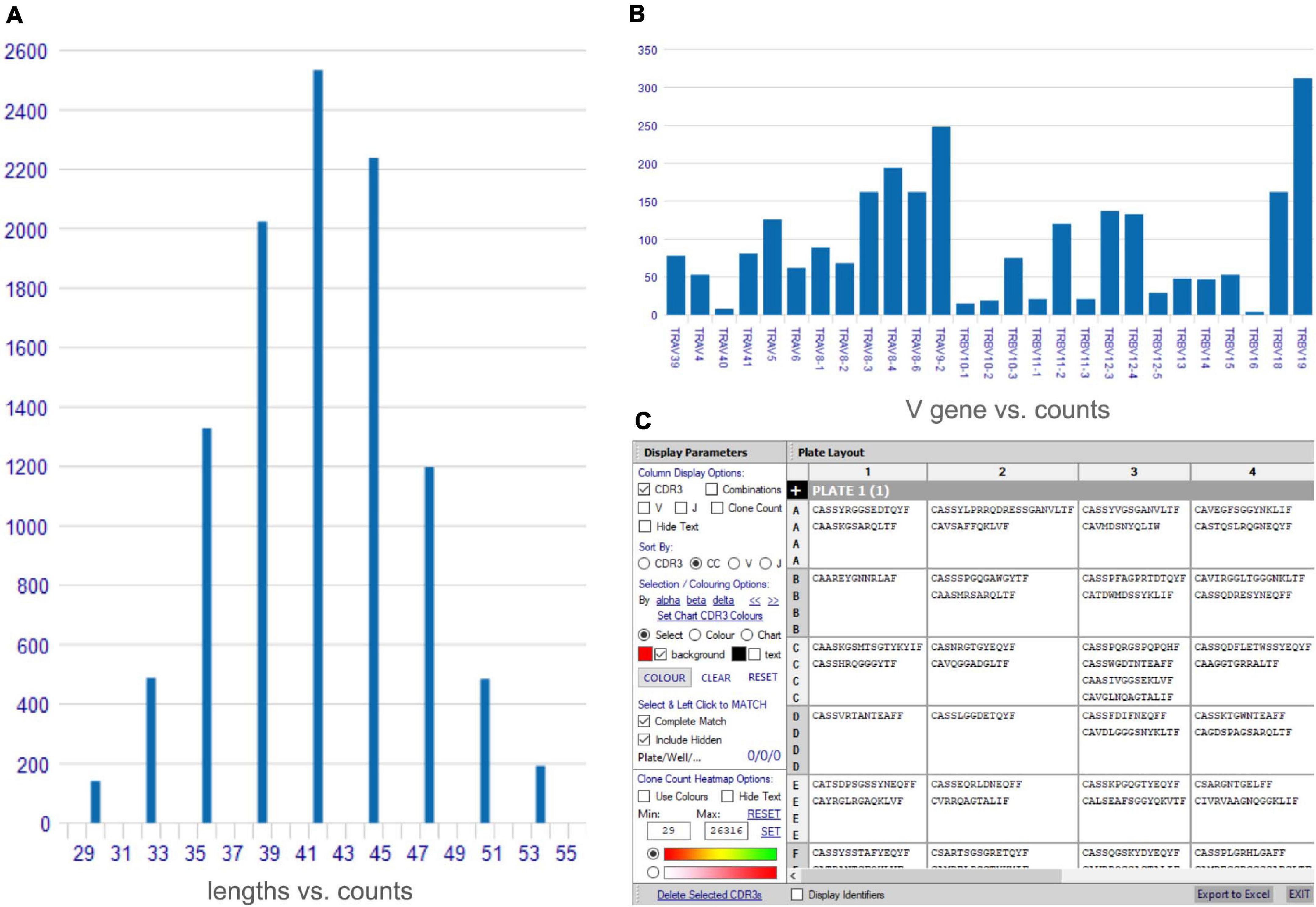
Task: Expand PLATE 1 with the plus icon
Action: click(x=796, y=490)
